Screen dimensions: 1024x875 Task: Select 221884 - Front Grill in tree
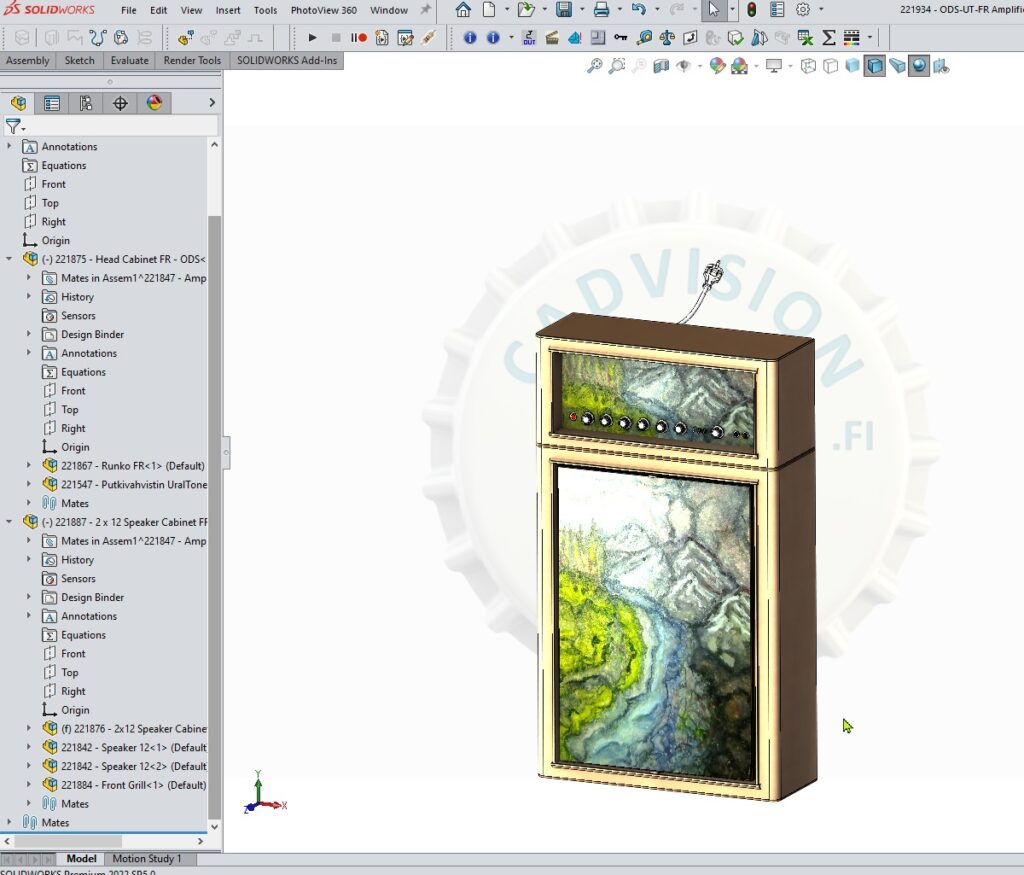click(132, 785)
